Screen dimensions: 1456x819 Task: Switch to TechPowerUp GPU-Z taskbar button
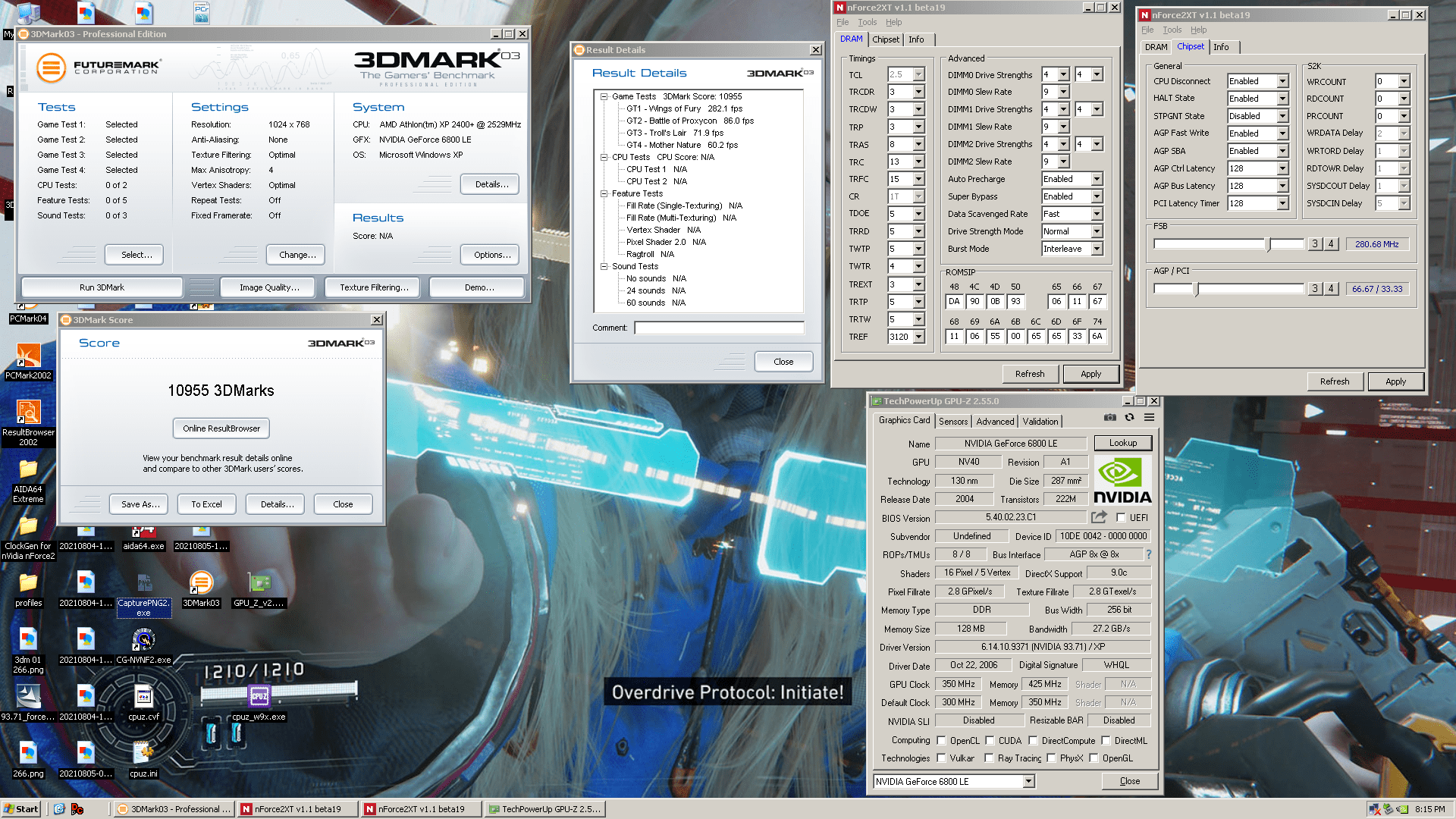click(x=544, y=809)
